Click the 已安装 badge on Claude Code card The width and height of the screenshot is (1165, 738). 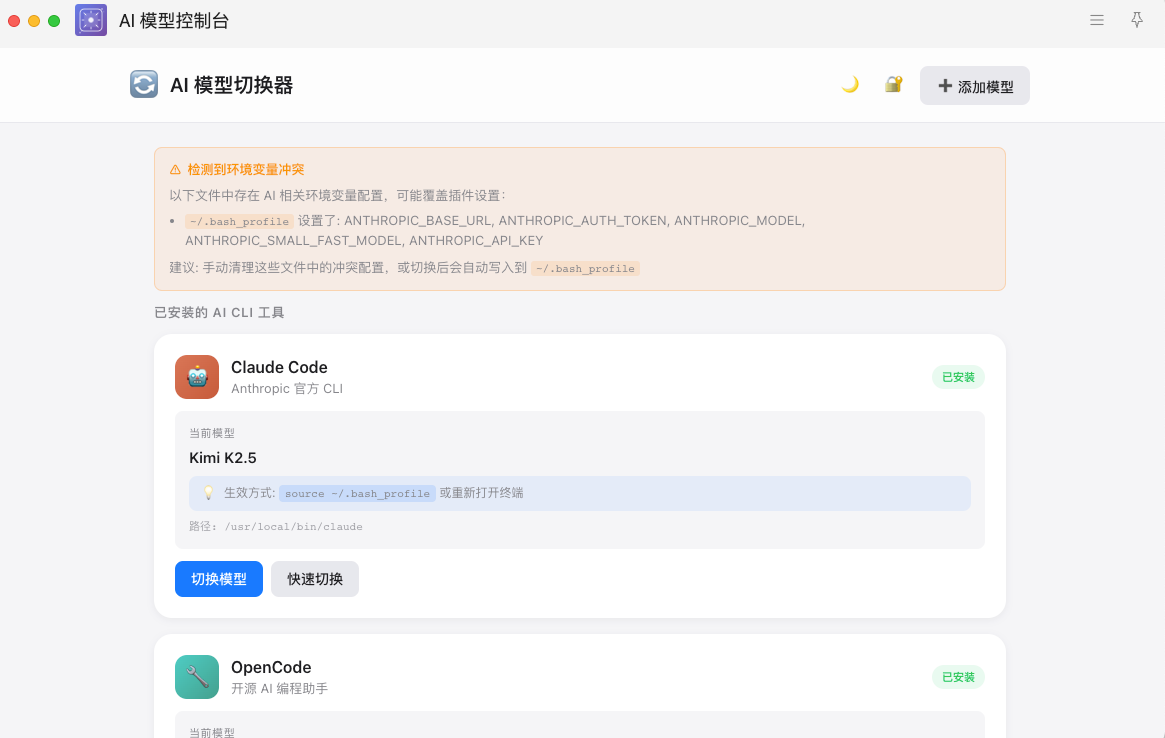coord(957,377)
